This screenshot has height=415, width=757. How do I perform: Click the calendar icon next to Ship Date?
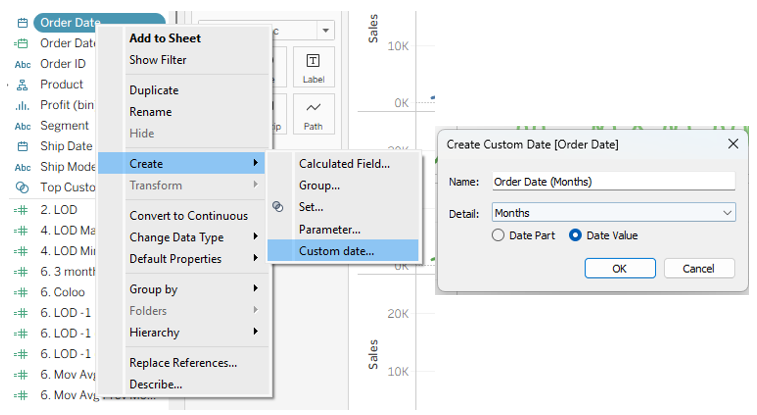click(x=23, y=146)
